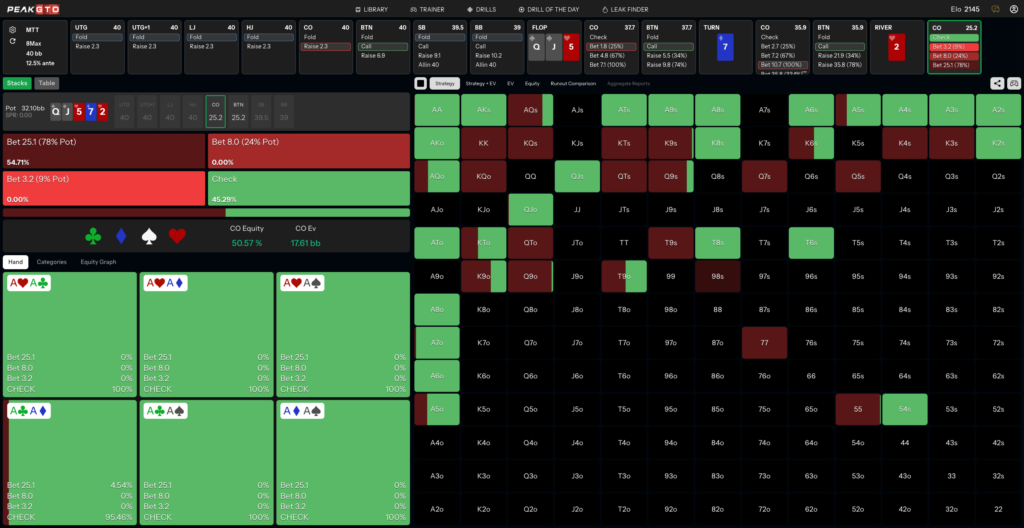Select the green Check 45.29% action bar
The image size is (1024, 528).
[309, 189]
